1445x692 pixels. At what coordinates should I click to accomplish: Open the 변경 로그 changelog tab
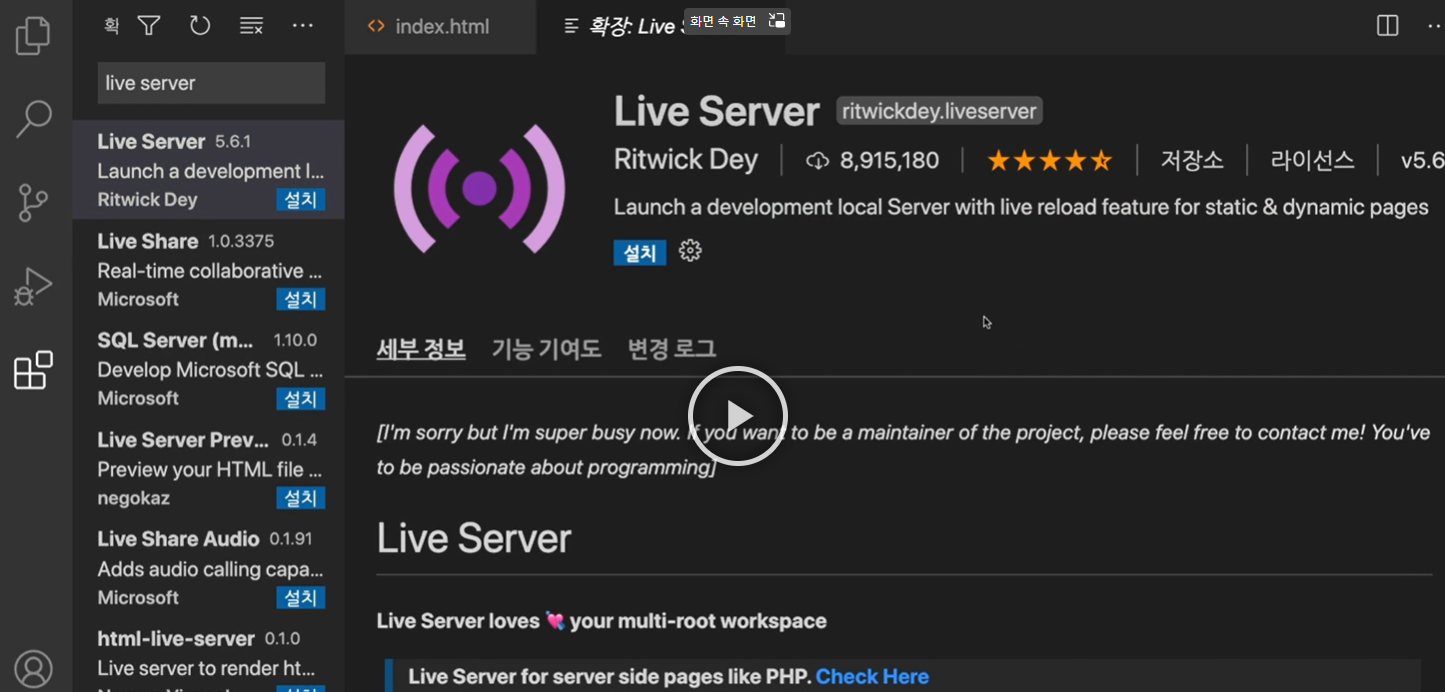(672, 349)
